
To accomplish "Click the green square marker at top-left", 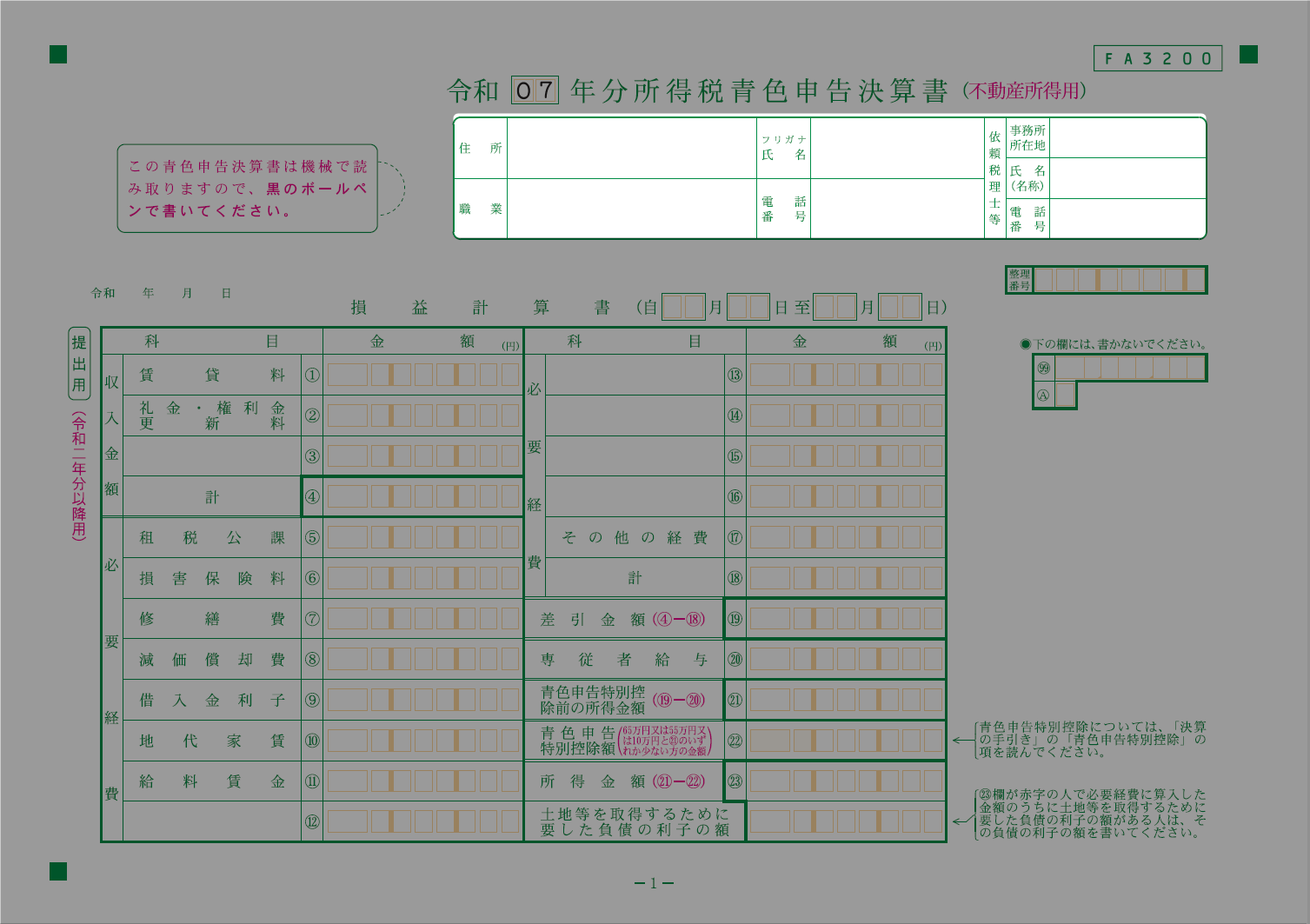I will click(58, 55).
